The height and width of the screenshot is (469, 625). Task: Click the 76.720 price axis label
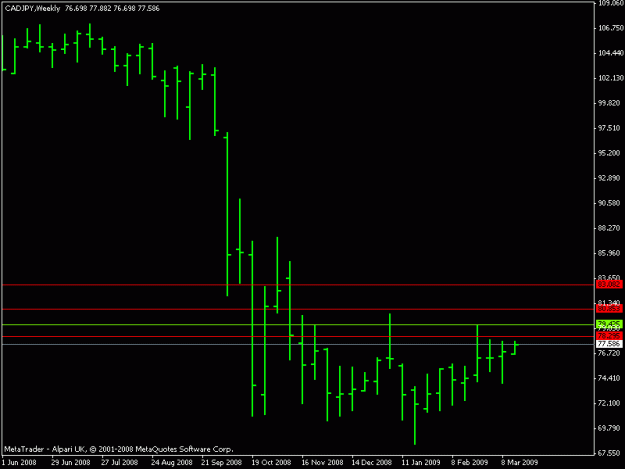click(x=609, y=353)
